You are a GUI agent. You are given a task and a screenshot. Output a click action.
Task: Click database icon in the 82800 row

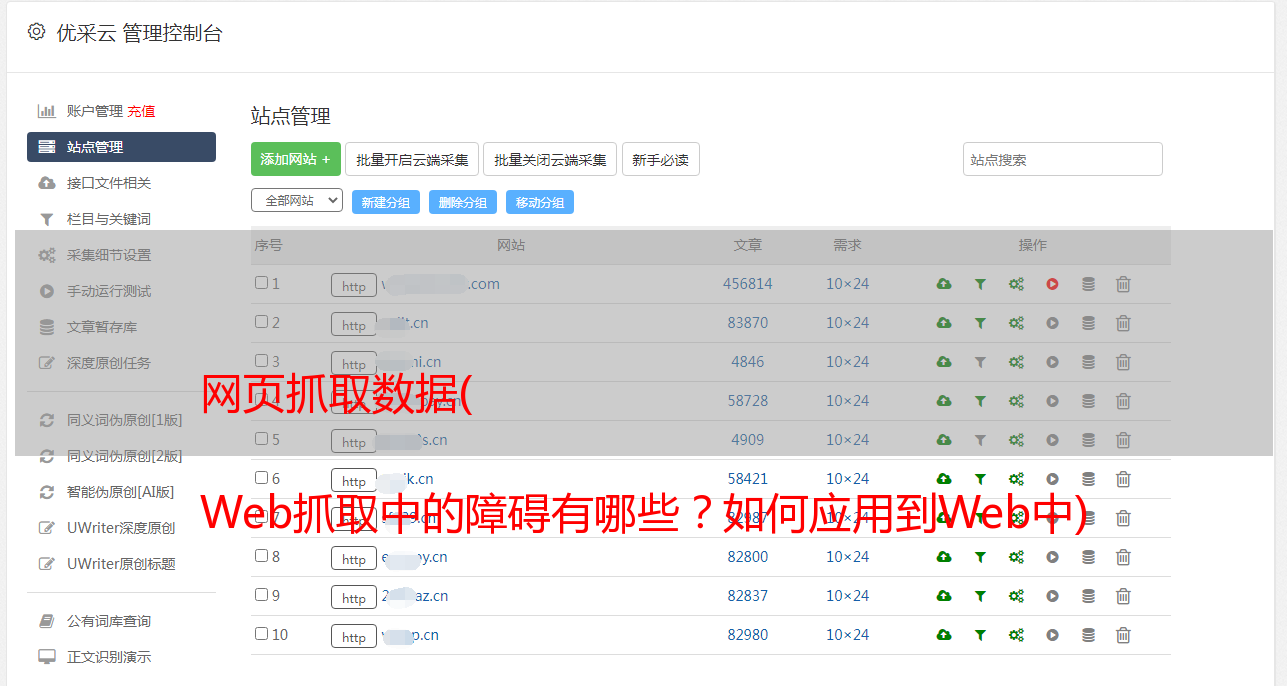pos(1088,557)
